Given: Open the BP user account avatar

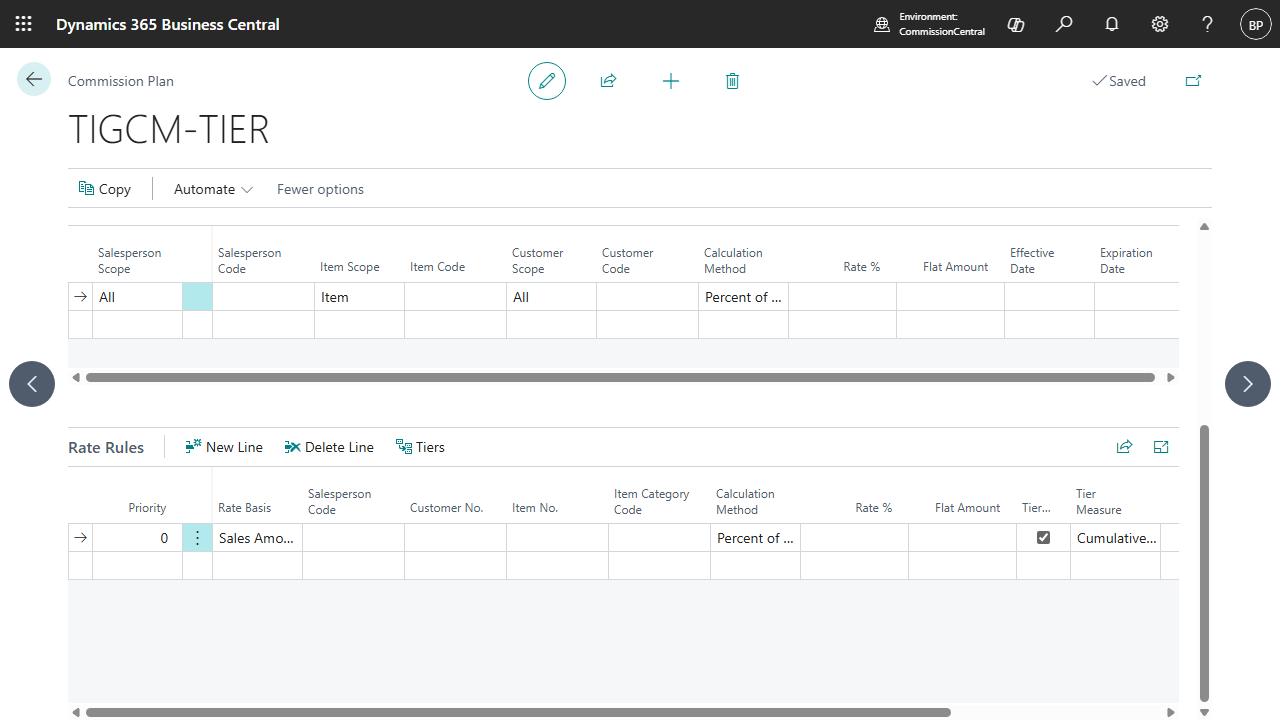Looking at the screenshot, I should (x=1256, y=24).
